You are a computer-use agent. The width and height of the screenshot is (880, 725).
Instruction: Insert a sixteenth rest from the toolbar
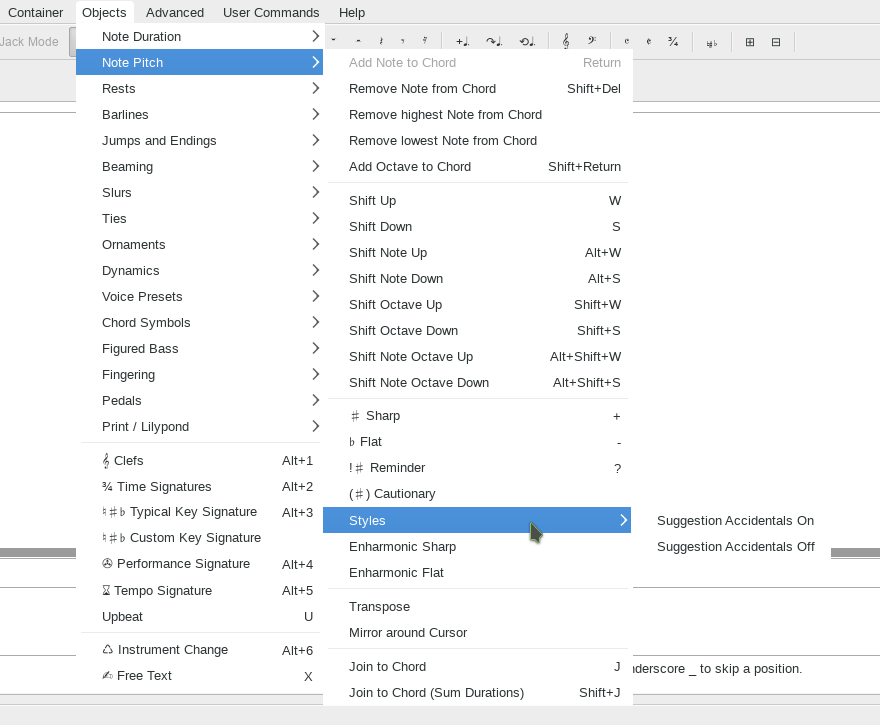(425, 42)
